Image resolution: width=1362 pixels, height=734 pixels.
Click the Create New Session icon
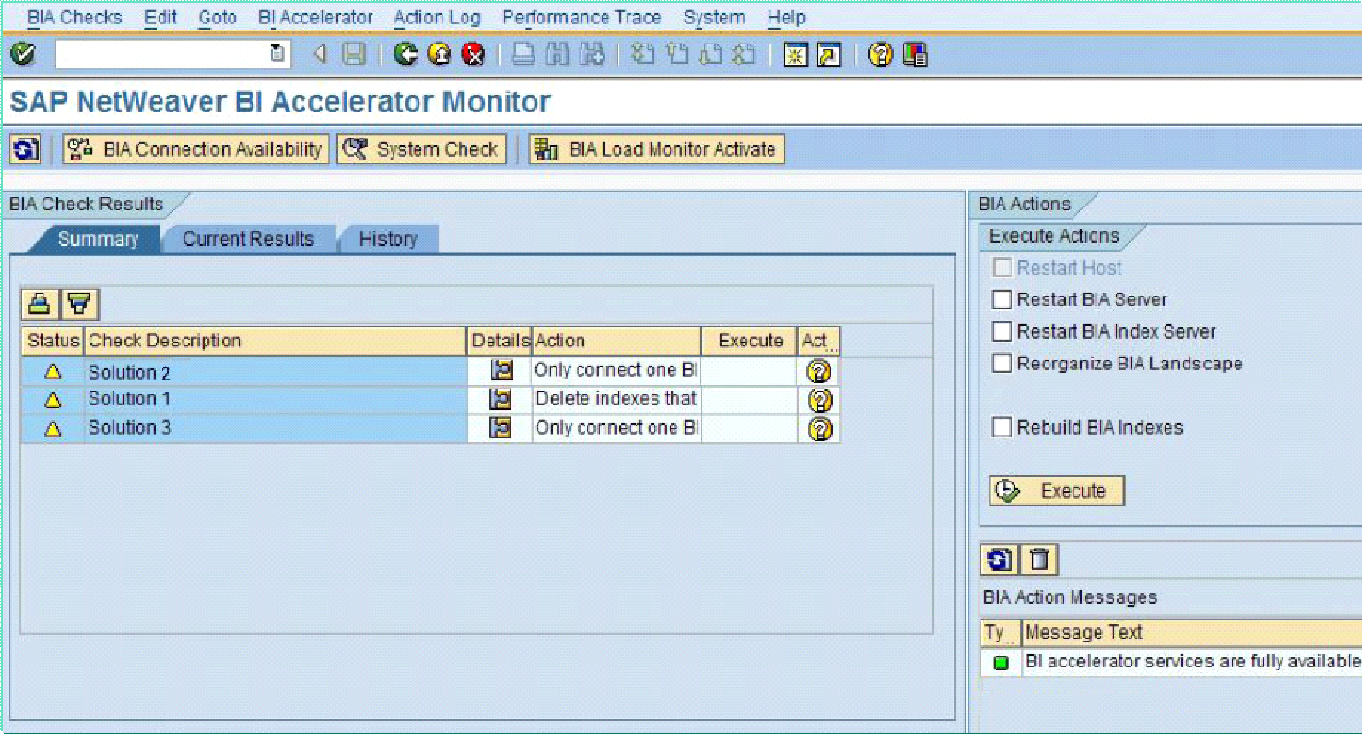[795, 54]
